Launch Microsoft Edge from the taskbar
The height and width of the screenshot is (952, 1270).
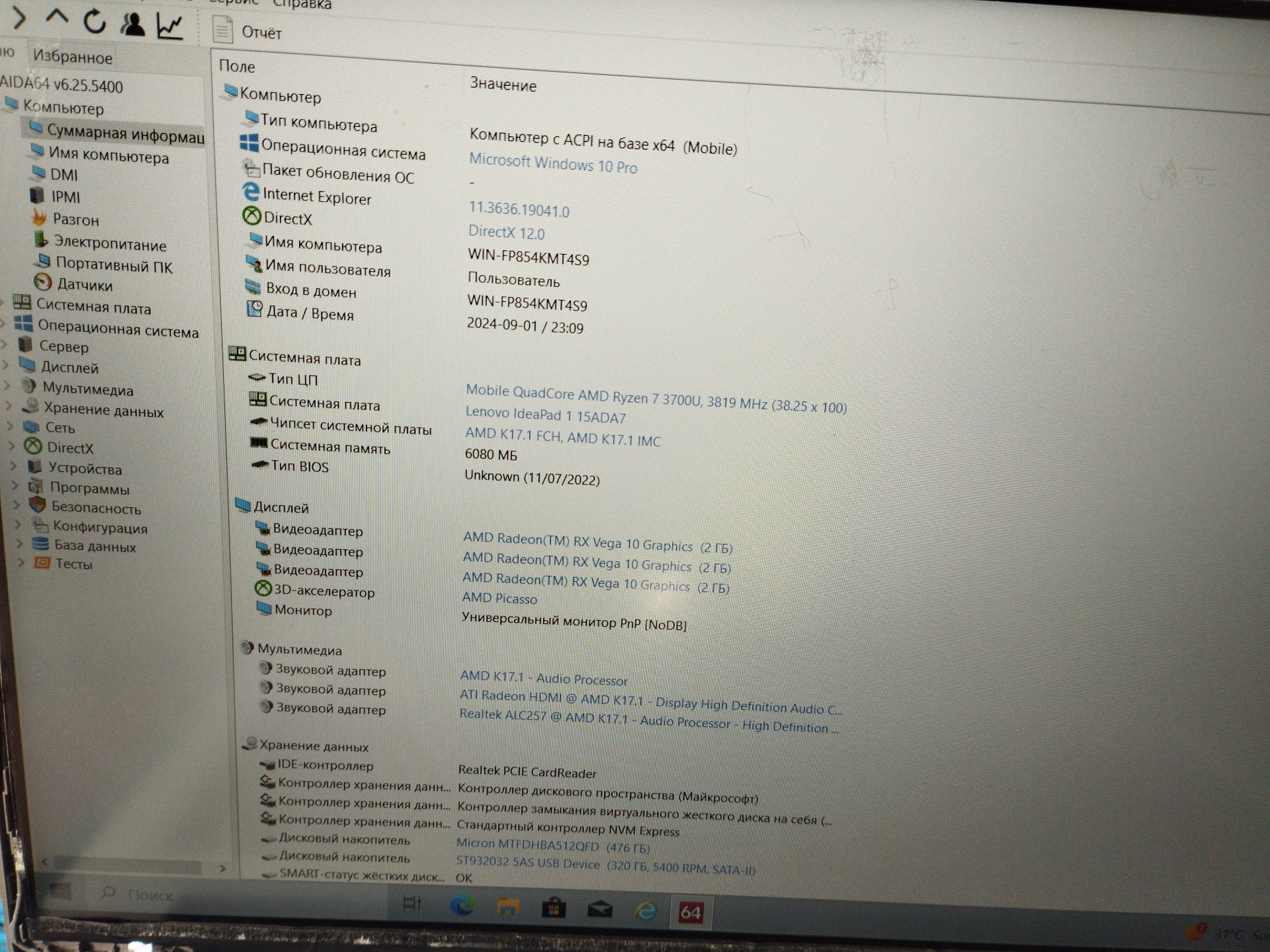tap(462, 905)
